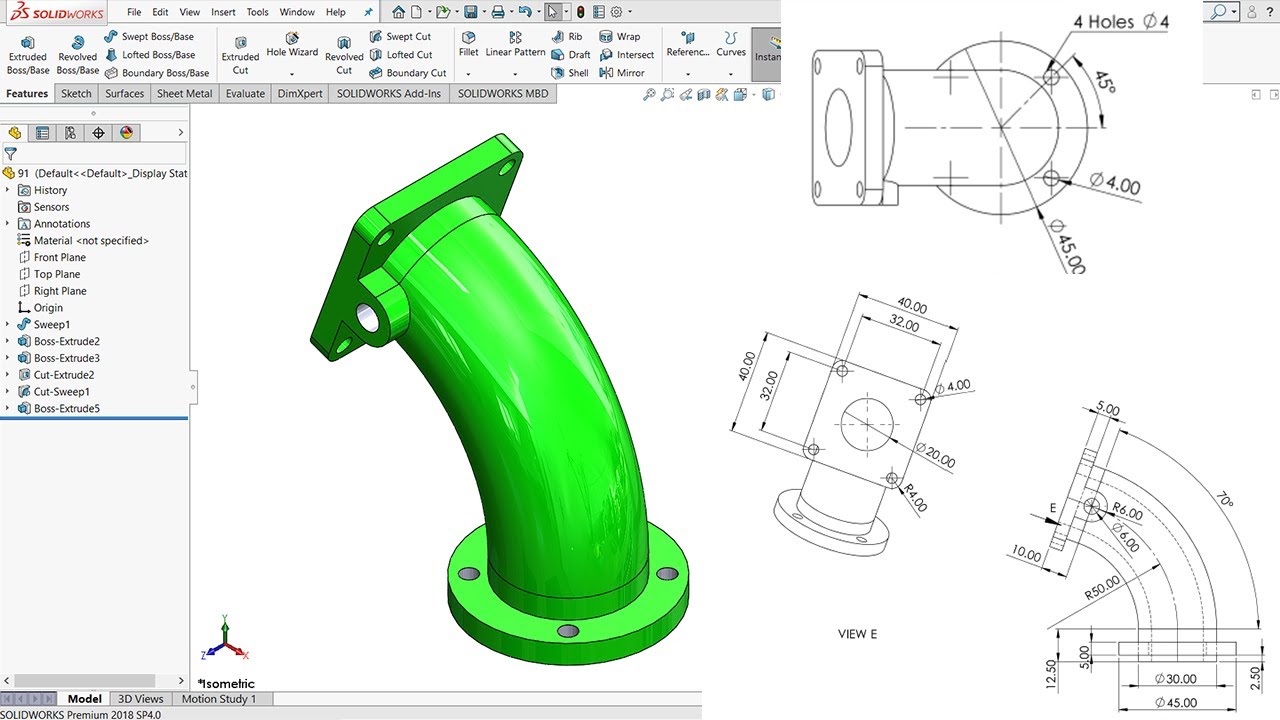Switch to the Evaluate tab

click(x=245, y=93)
